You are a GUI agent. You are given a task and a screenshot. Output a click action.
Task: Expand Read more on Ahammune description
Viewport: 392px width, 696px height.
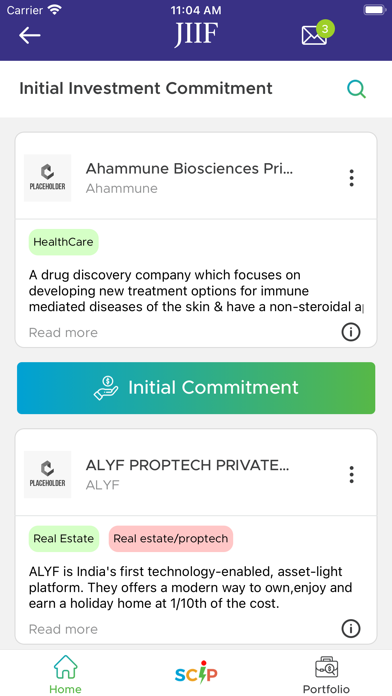63,332
